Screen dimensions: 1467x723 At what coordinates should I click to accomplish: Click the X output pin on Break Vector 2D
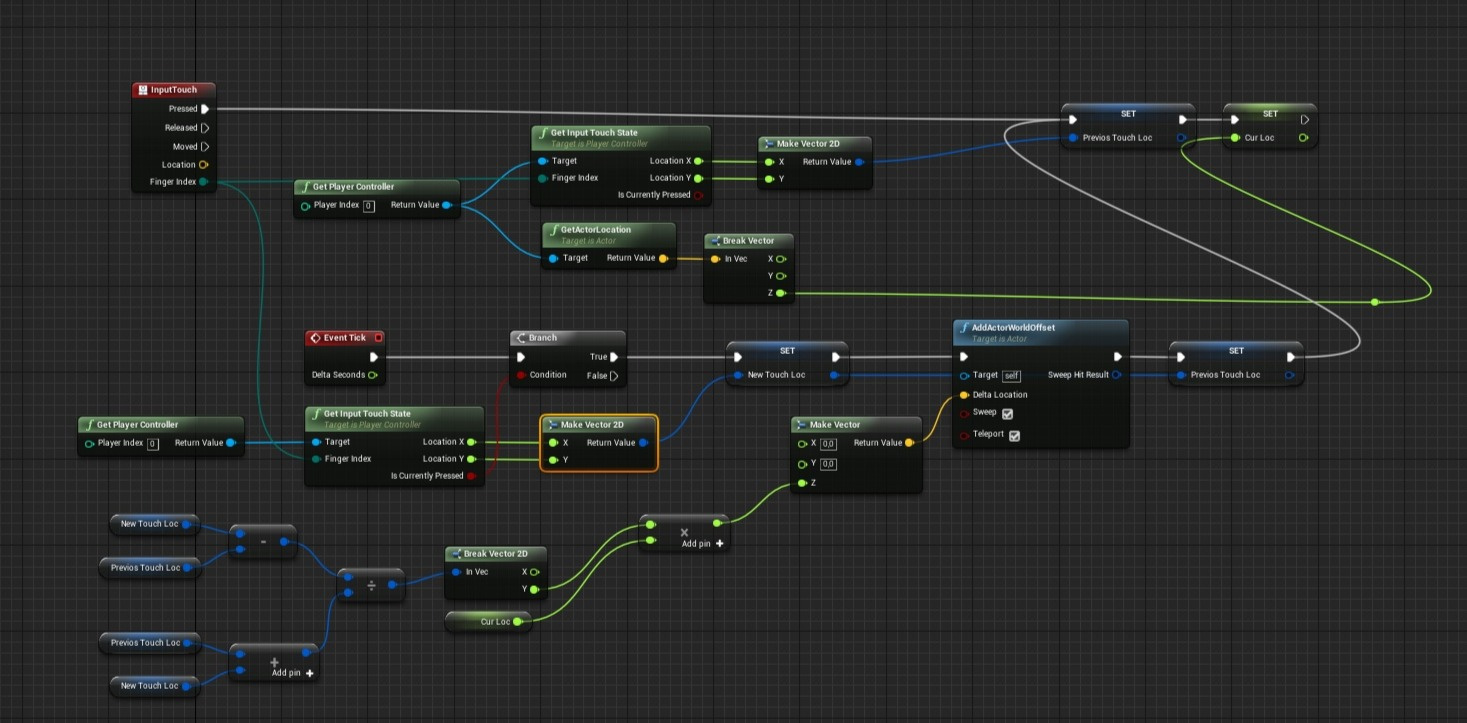[534, 572]
